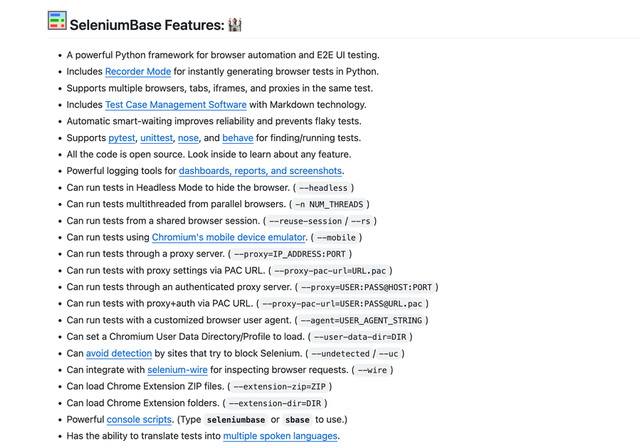Viewport: 640px width, 448px height.
Task: Open Test Case Management Software link
Action: tap(176, 105)
